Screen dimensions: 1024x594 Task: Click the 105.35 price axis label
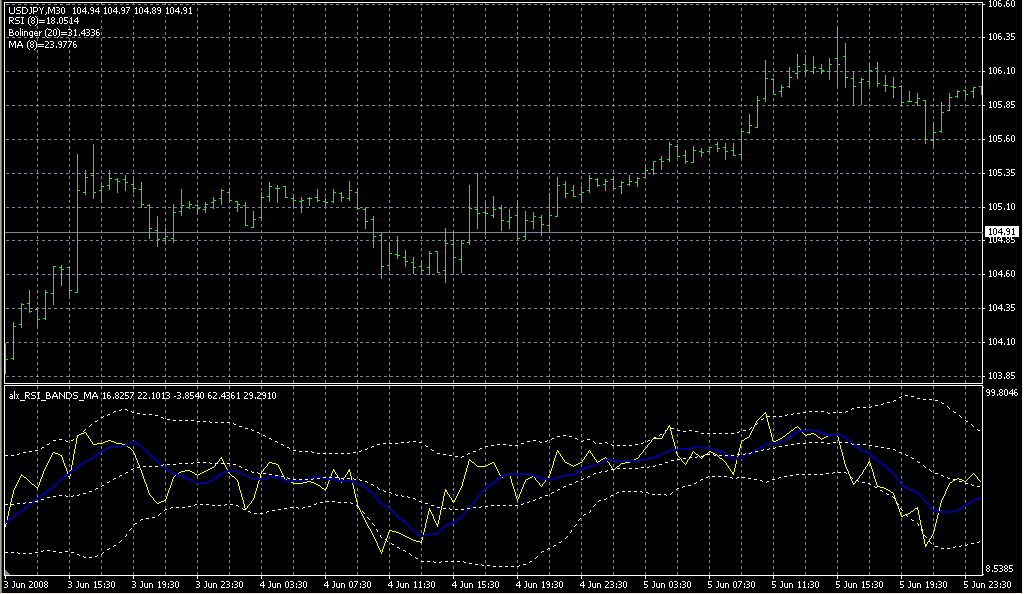point(1001,173)
